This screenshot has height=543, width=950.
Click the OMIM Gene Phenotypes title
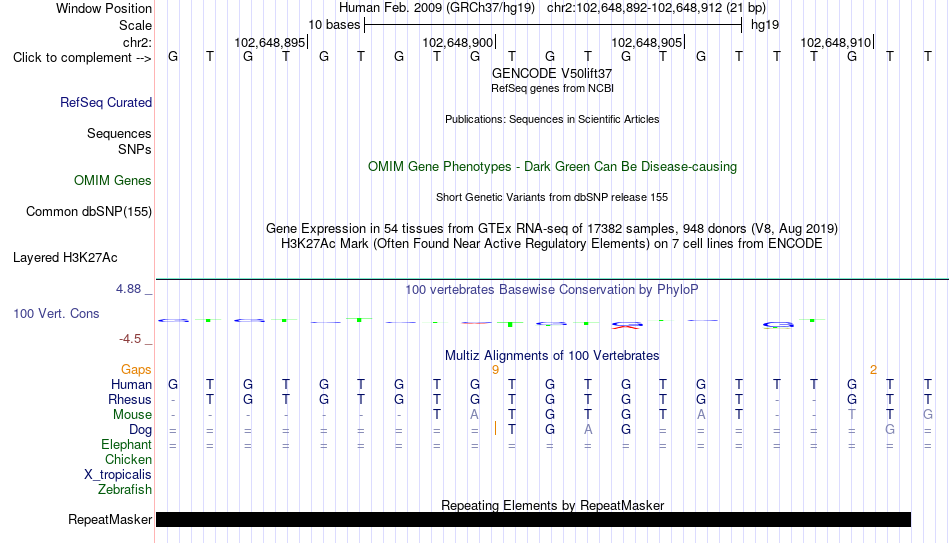(552, 167)
